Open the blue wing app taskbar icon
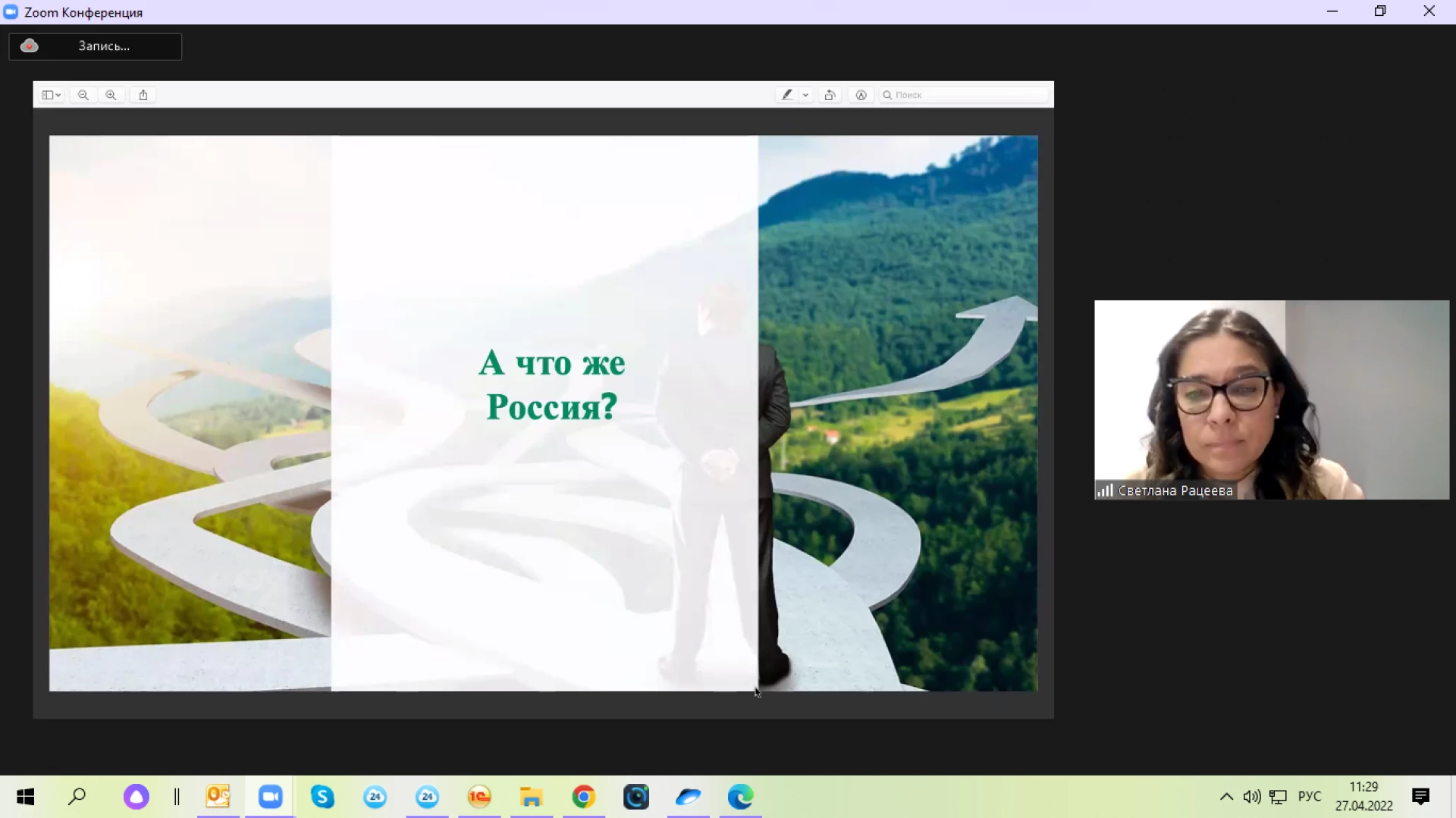Viewport: 1456px width, 818px height. point(689,797)
